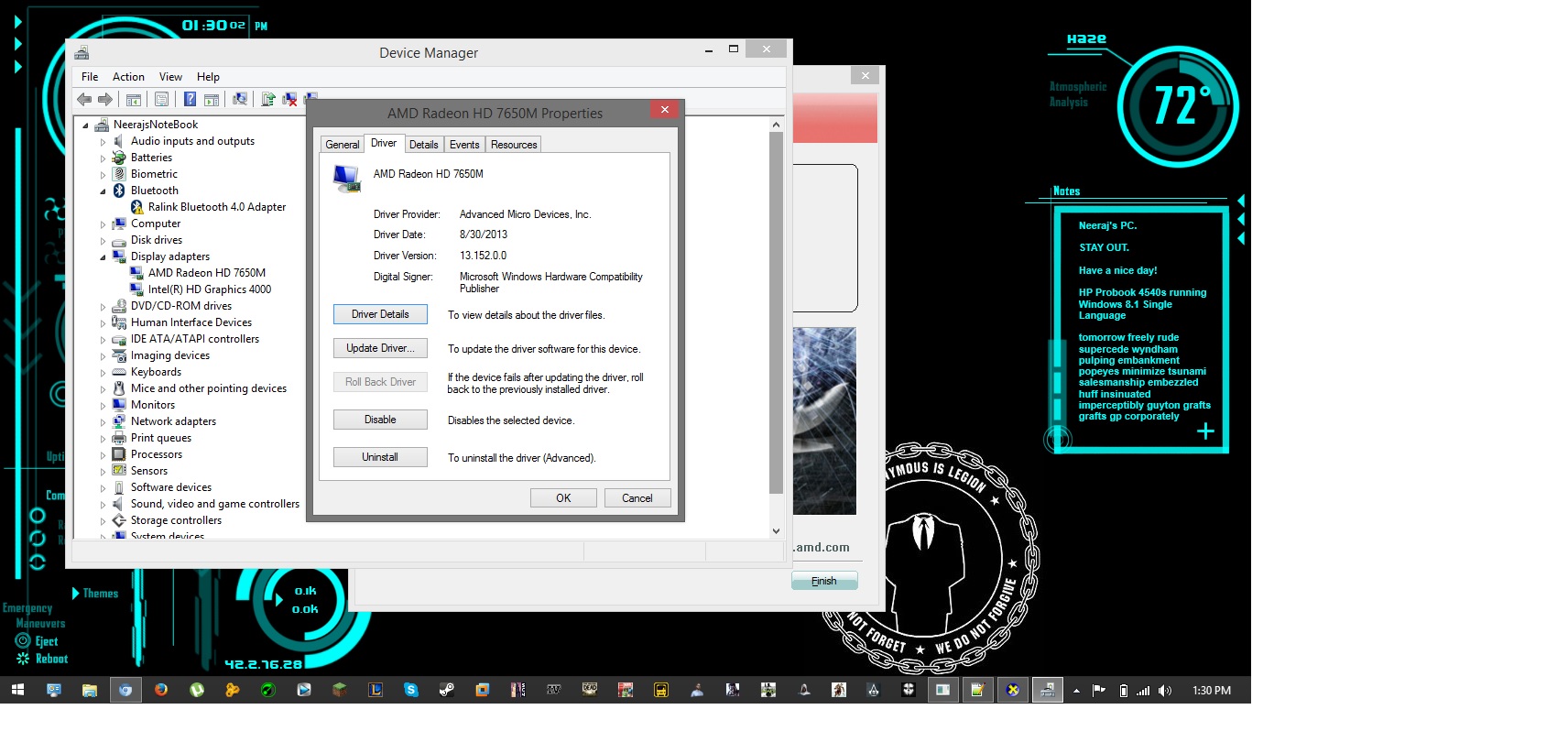Click Update Driver Software toolbar icon
This screenshot has width=1568, height=742.
(268, 99)
